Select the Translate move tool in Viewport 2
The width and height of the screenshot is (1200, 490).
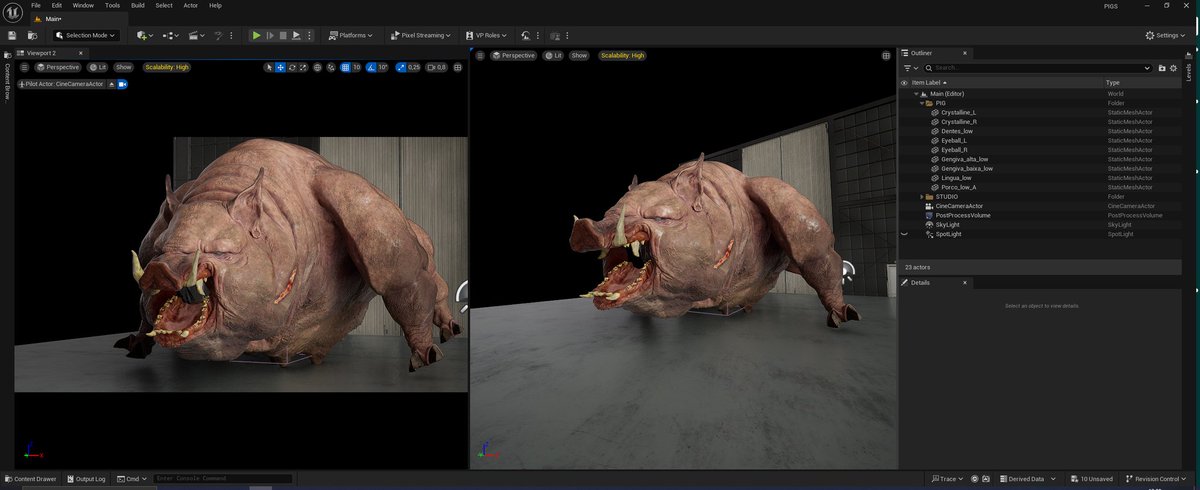tap(281, 67)
